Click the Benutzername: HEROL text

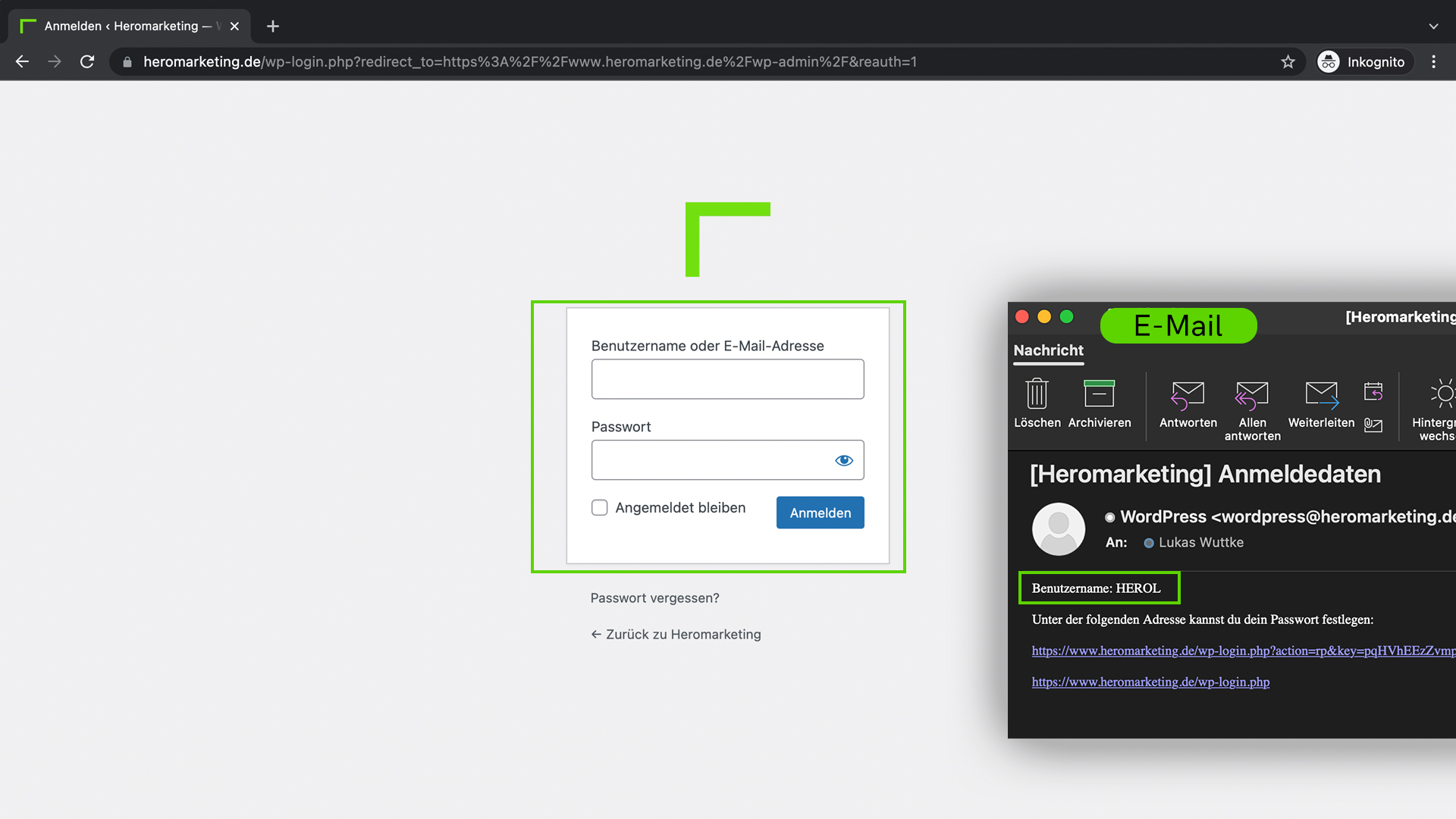pyautogui.click(x=1096, y=588)
